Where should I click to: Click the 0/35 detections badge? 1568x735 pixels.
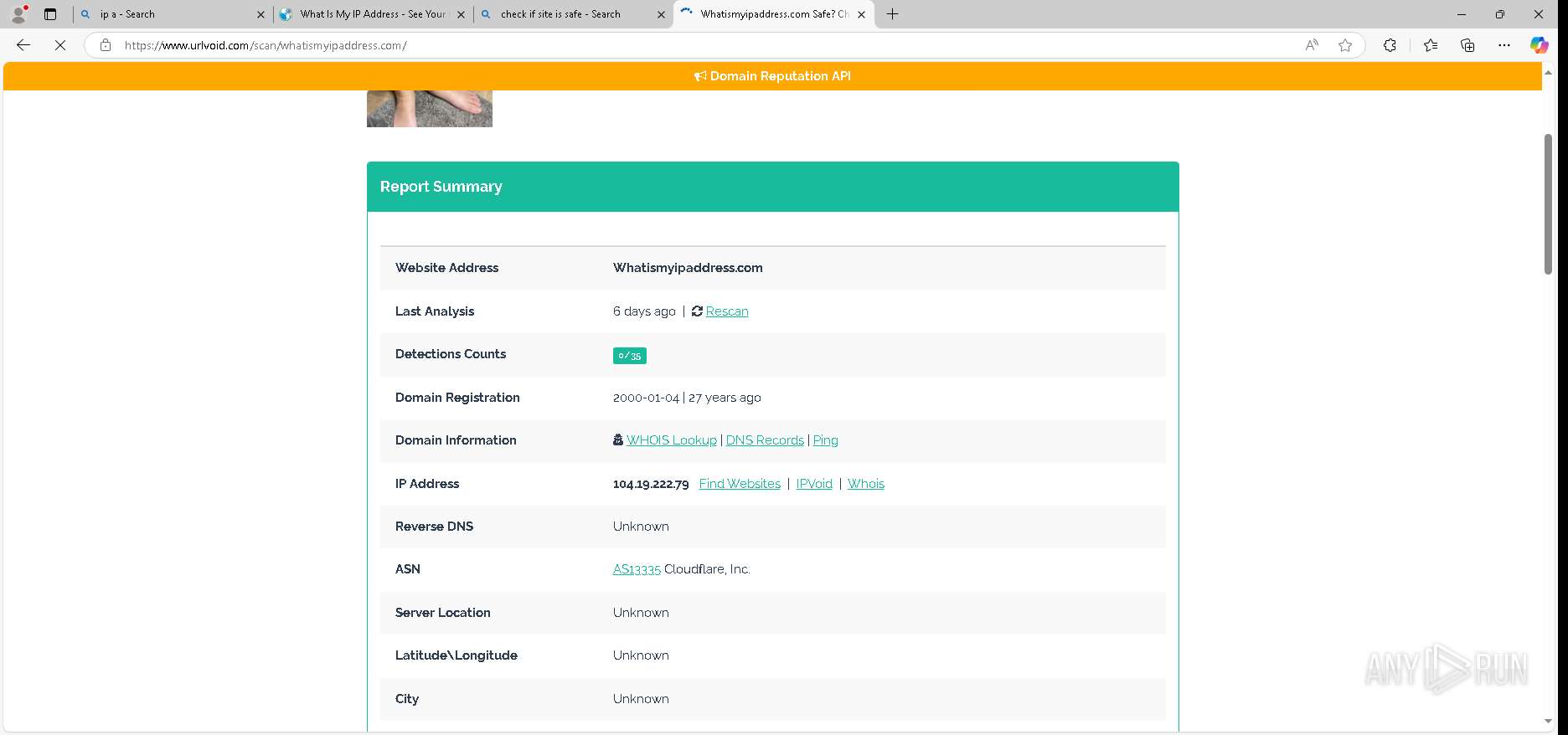630,356
